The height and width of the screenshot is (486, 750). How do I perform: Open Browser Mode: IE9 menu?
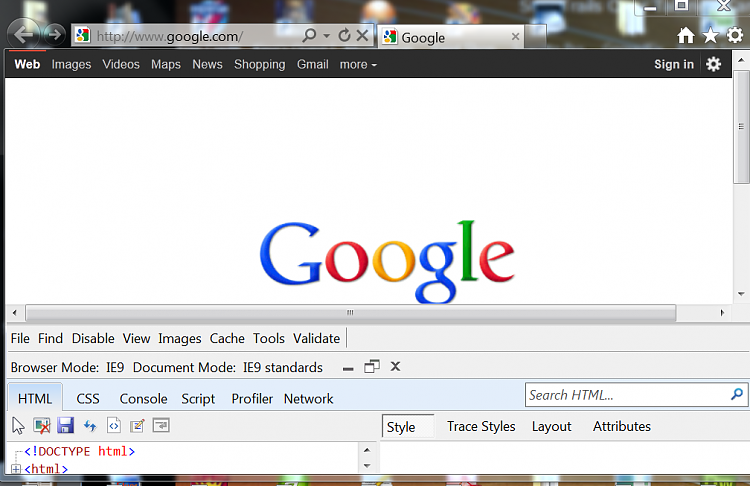67,367
